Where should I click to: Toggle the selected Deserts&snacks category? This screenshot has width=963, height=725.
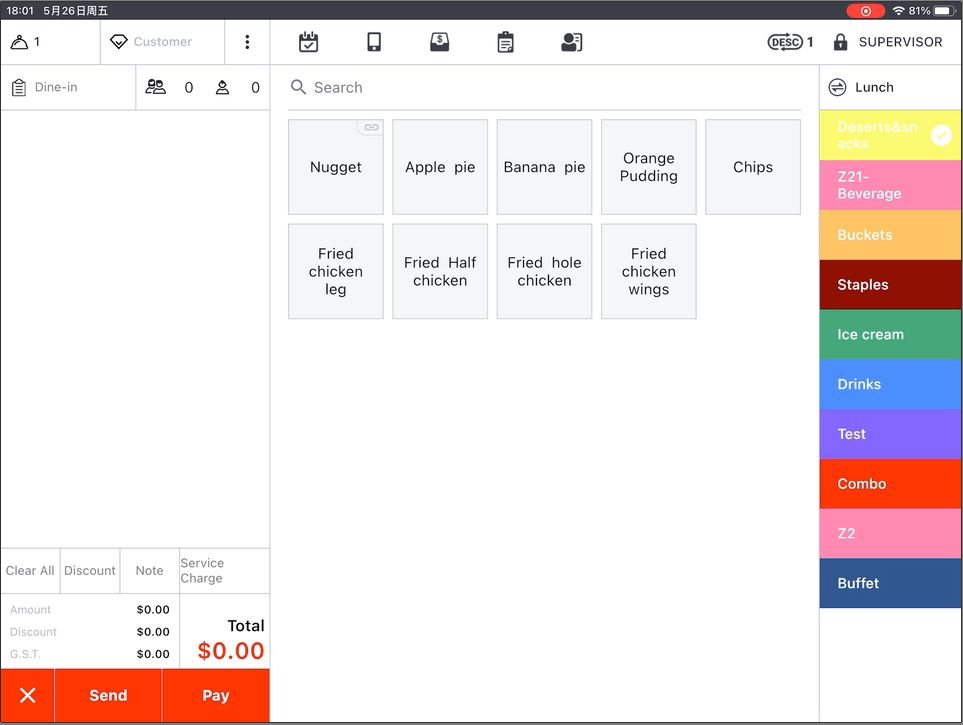point(890,135)
